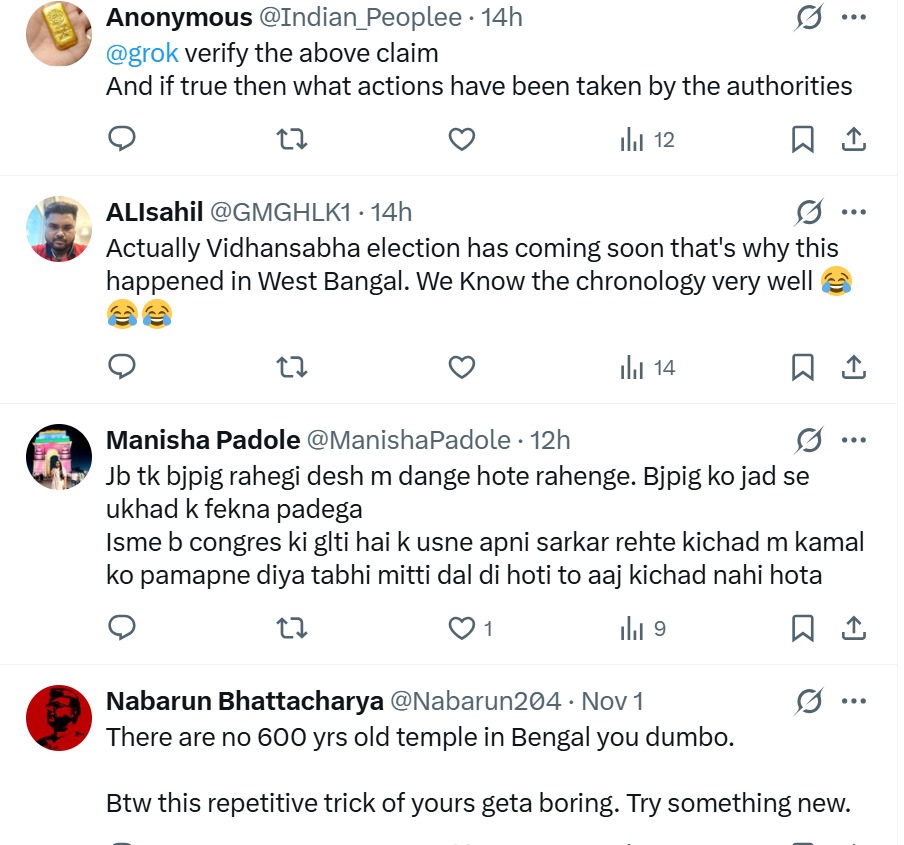This screenshot has height=845, width=904.
Task: Open three-dot menu on Nabarun Bhattacharya's tweet
Action: click(853, 701)
